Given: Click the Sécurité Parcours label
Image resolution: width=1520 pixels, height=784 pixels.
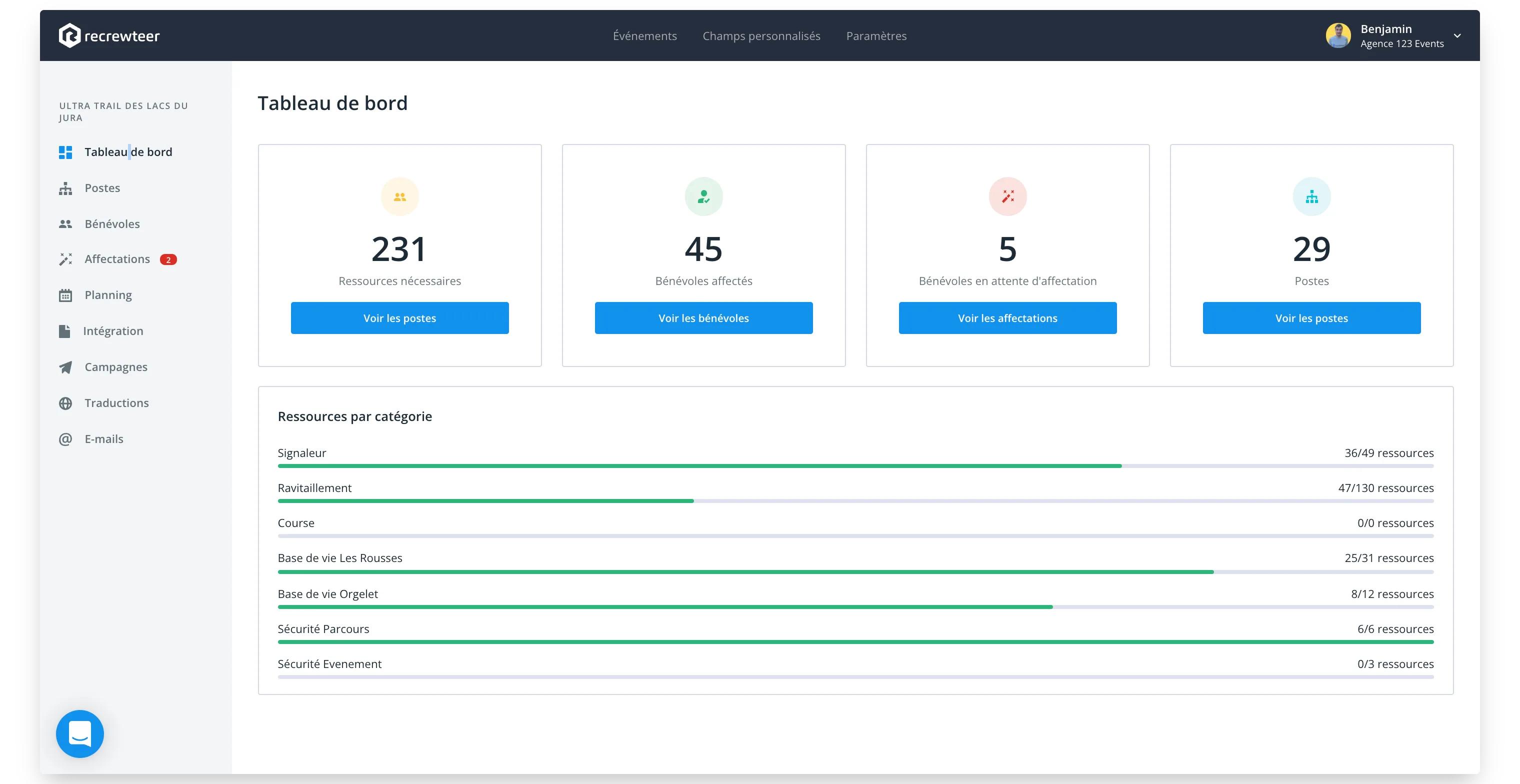Looking at the screenshot, I should pos(323,629).
